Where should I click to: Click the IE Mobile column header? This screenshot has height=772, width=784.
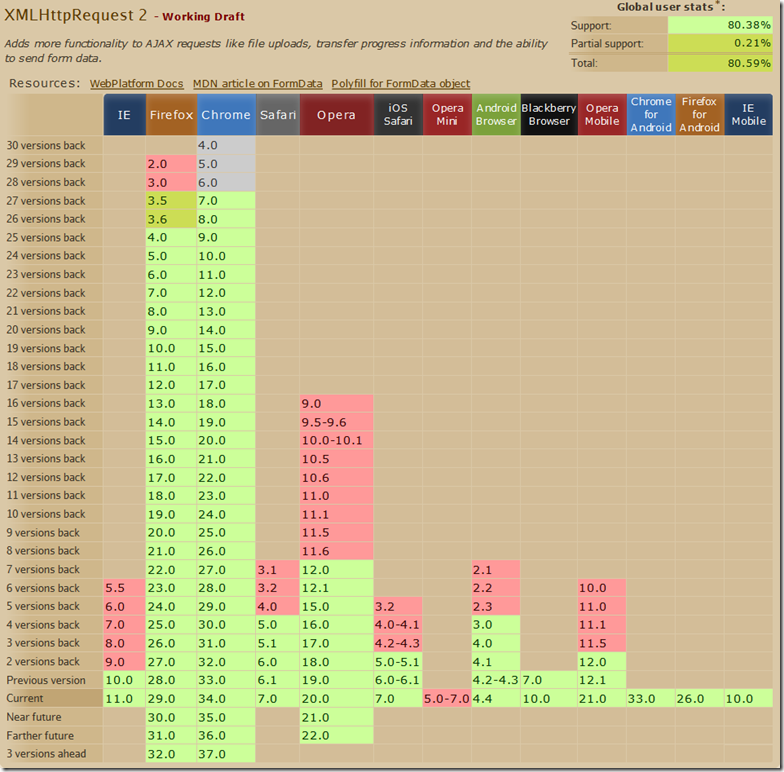tap(748, 114)
